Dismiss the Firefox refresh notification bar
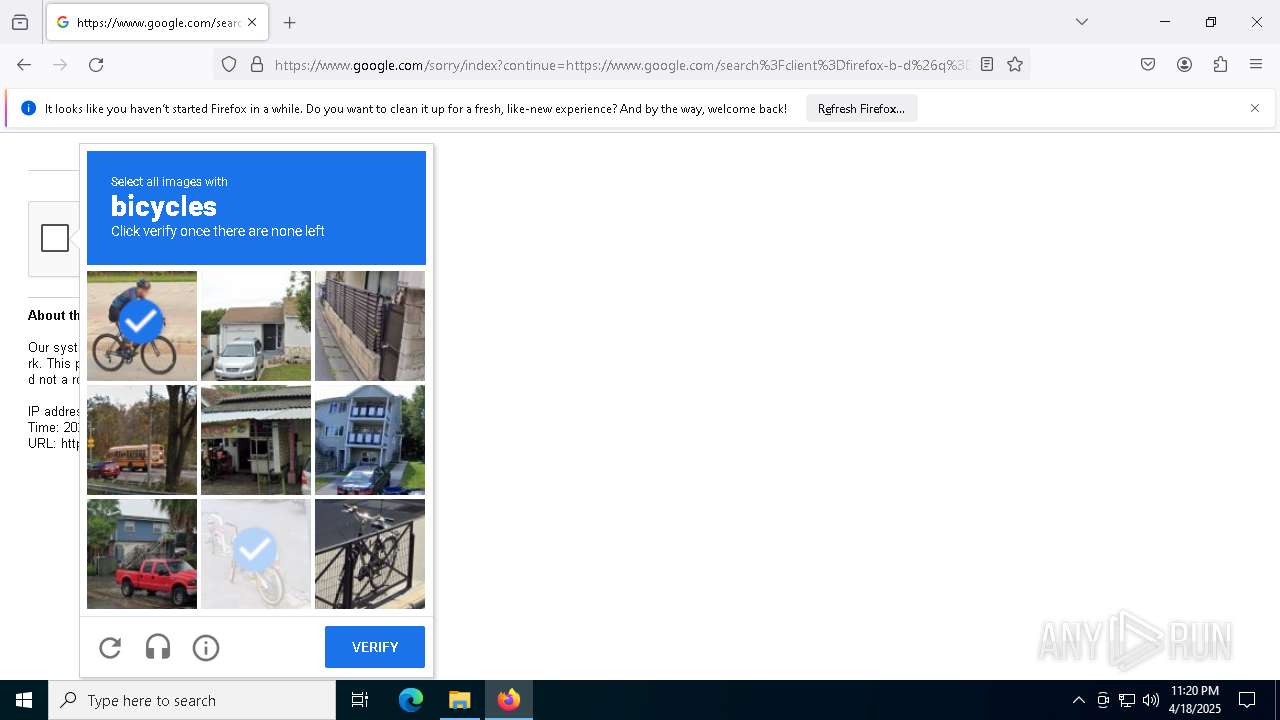Screen dimensions: 1280x720 pos(1255,108)
